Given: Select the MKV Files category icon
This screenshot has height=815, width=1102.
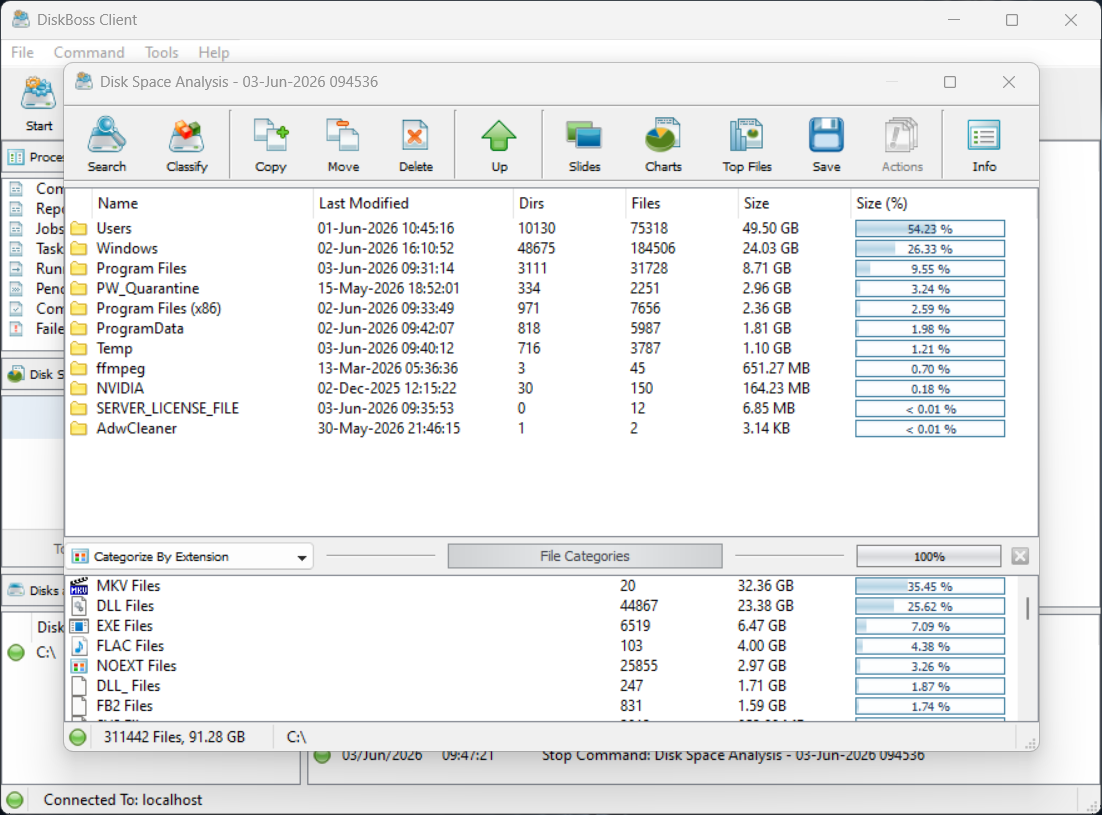Looking at the screenshot, I should click(x=79, y=586).
